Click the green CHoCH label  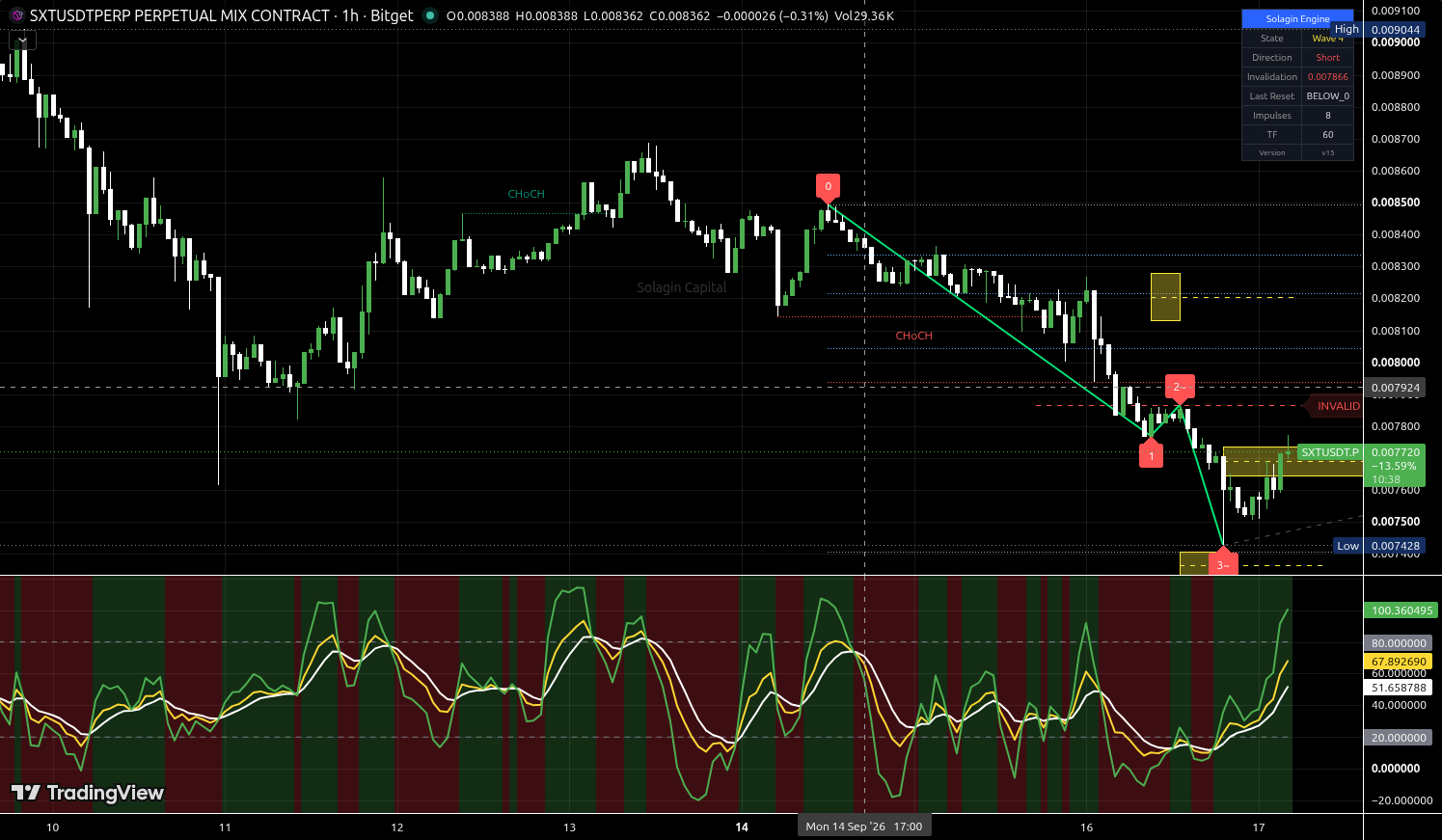[x=526, y=194]
